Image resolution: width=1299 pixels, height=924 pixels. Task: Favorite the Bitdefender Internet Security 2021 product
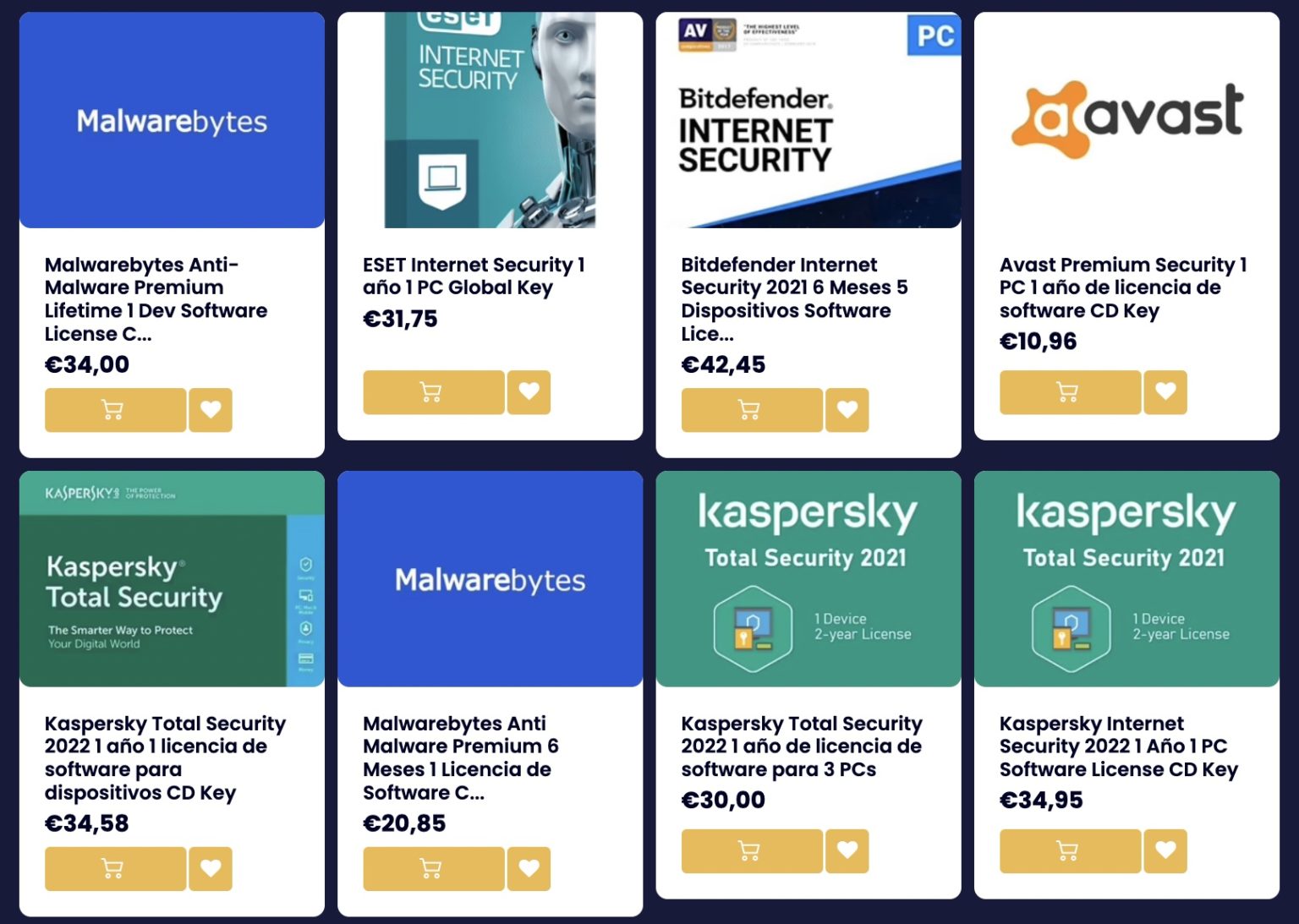847,410
